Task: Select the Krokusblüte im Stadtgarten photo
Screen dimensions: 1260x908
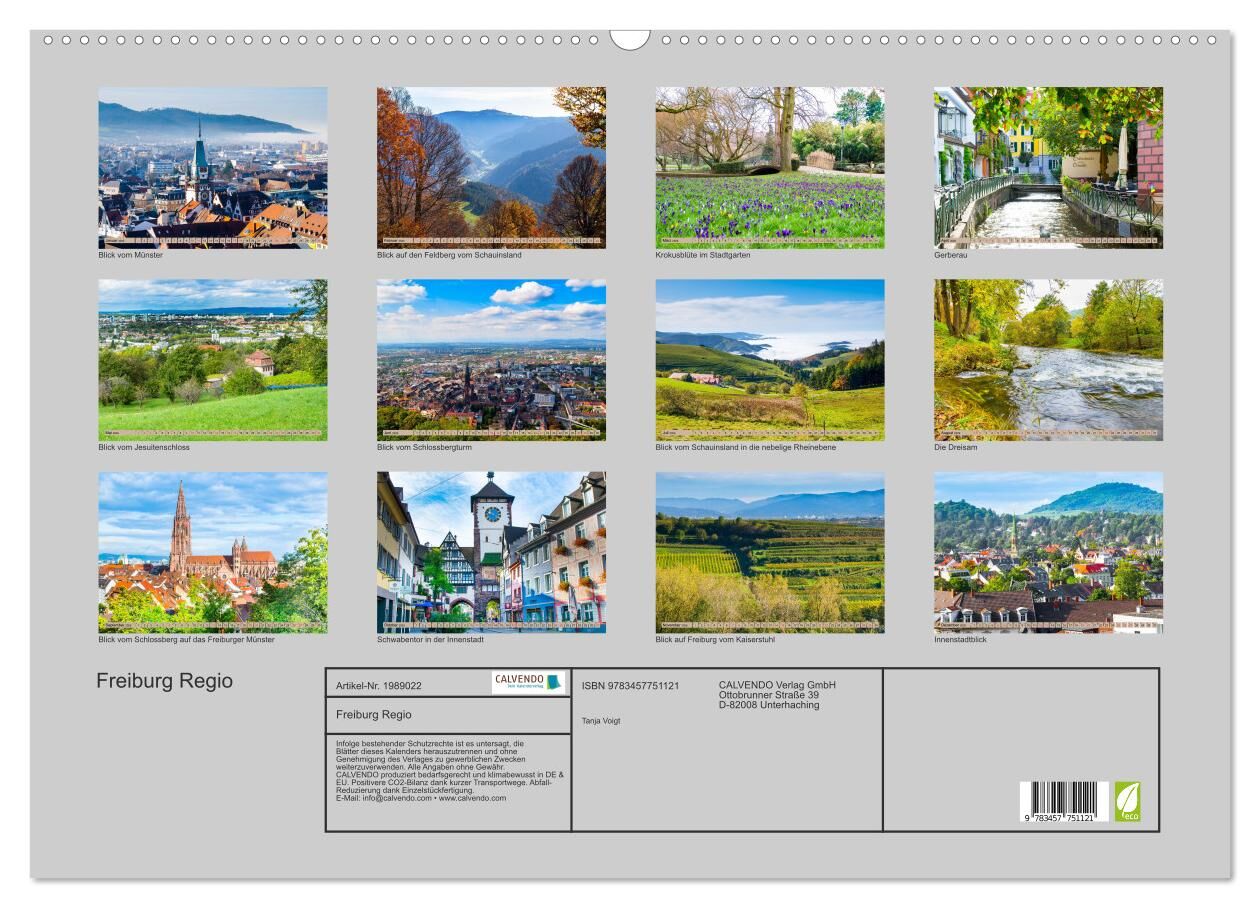Action: [770, 167]
